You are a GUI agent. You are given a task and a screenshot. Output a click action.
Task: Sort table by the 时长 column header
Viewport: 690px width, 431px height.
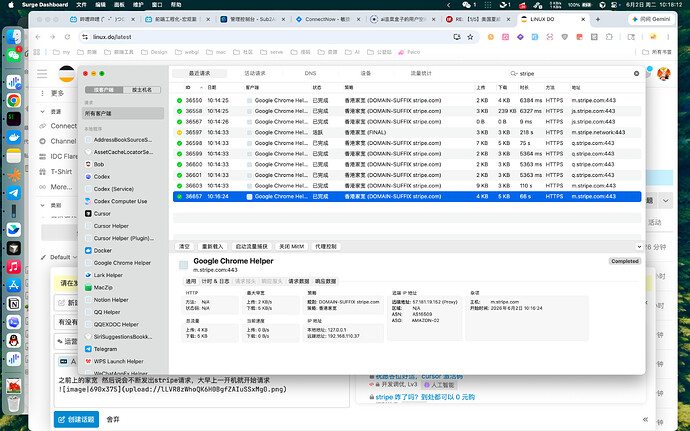[x=524, y=88]
